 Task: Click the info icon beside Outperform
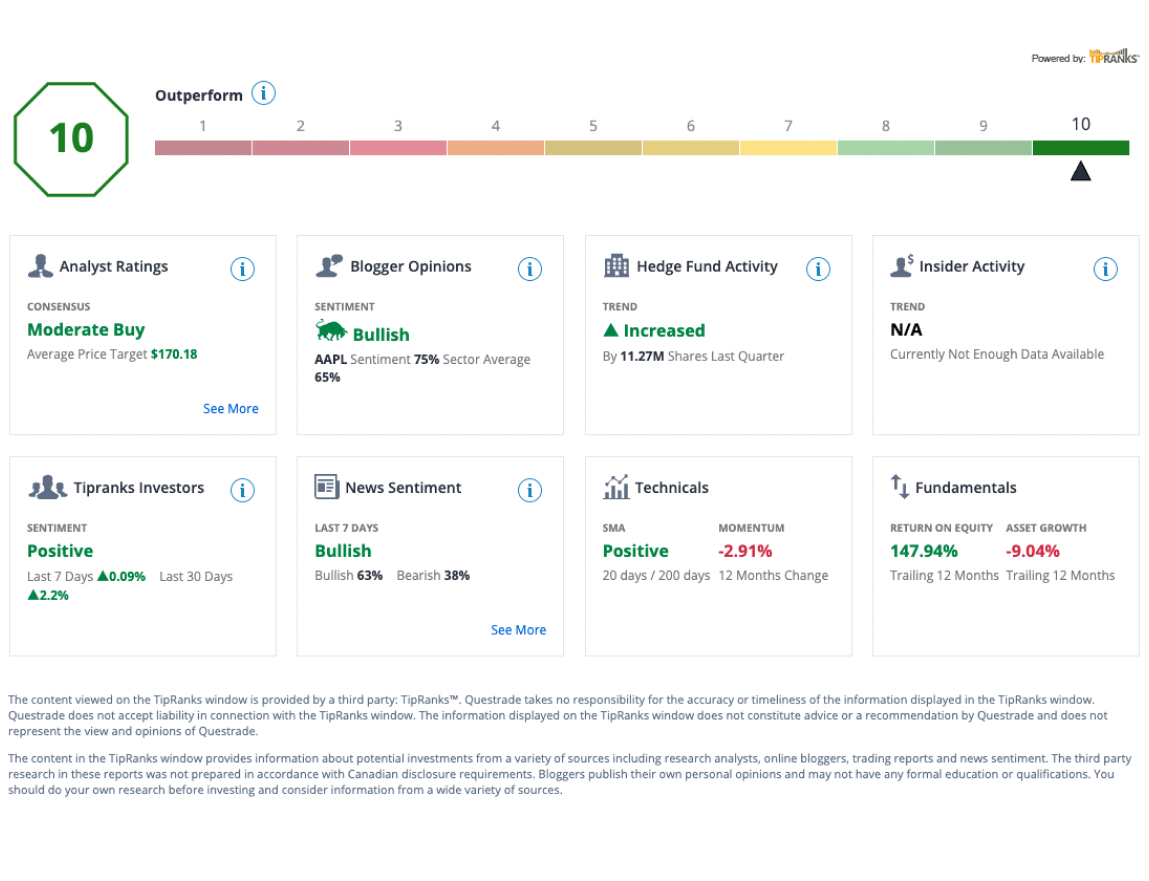[x=263, y=94]
